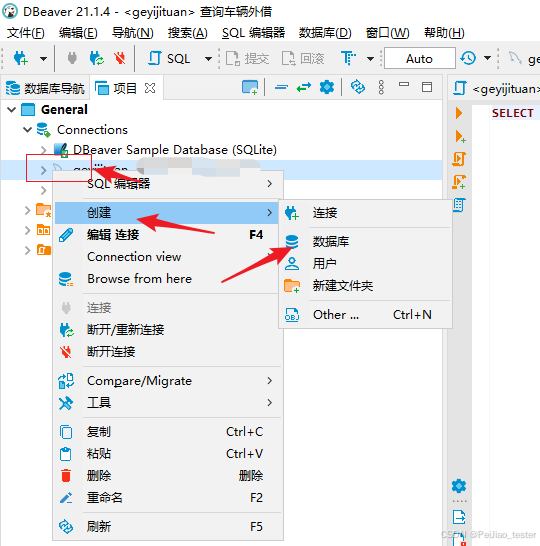Choose 删除 with the trash icon

[168, 476]
